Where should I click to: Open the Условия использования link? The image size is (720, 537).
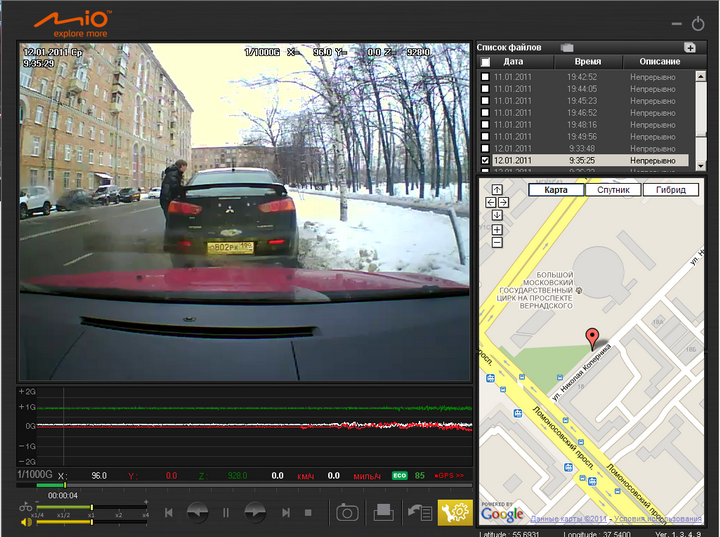[x=661, y=519]
